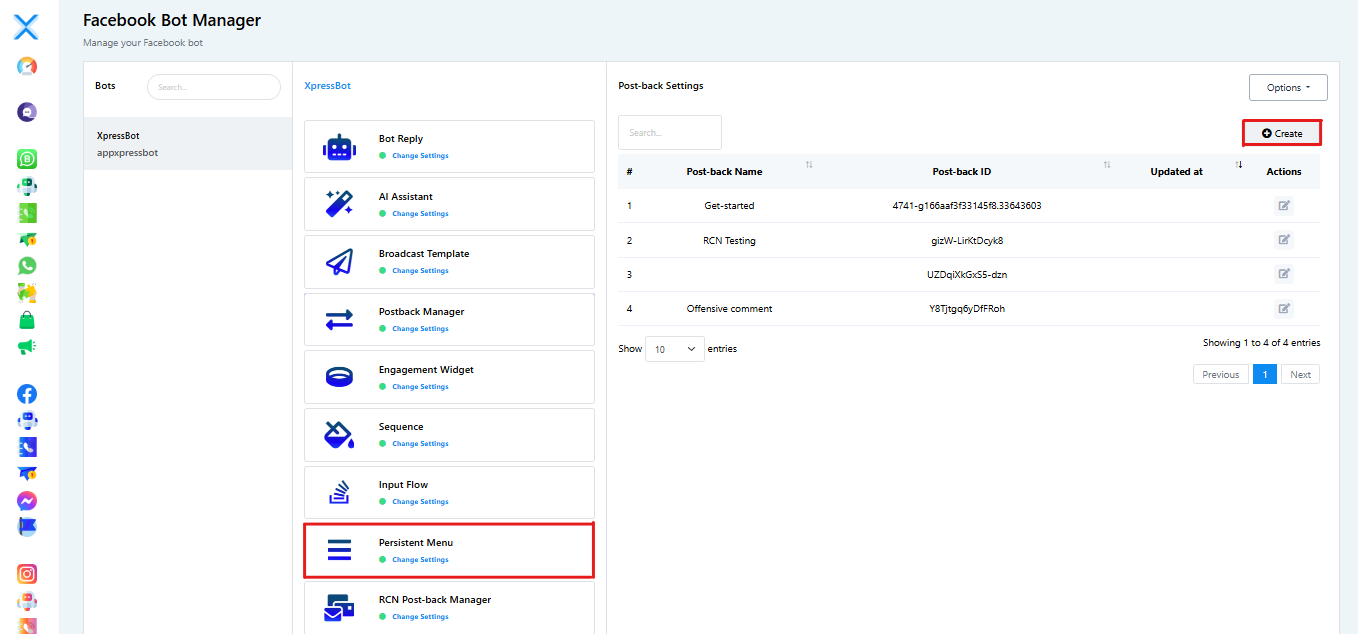The height and width of the screenshot is (634, 1358).
Task: Click the Bots search field
Action: click(213, 87)
